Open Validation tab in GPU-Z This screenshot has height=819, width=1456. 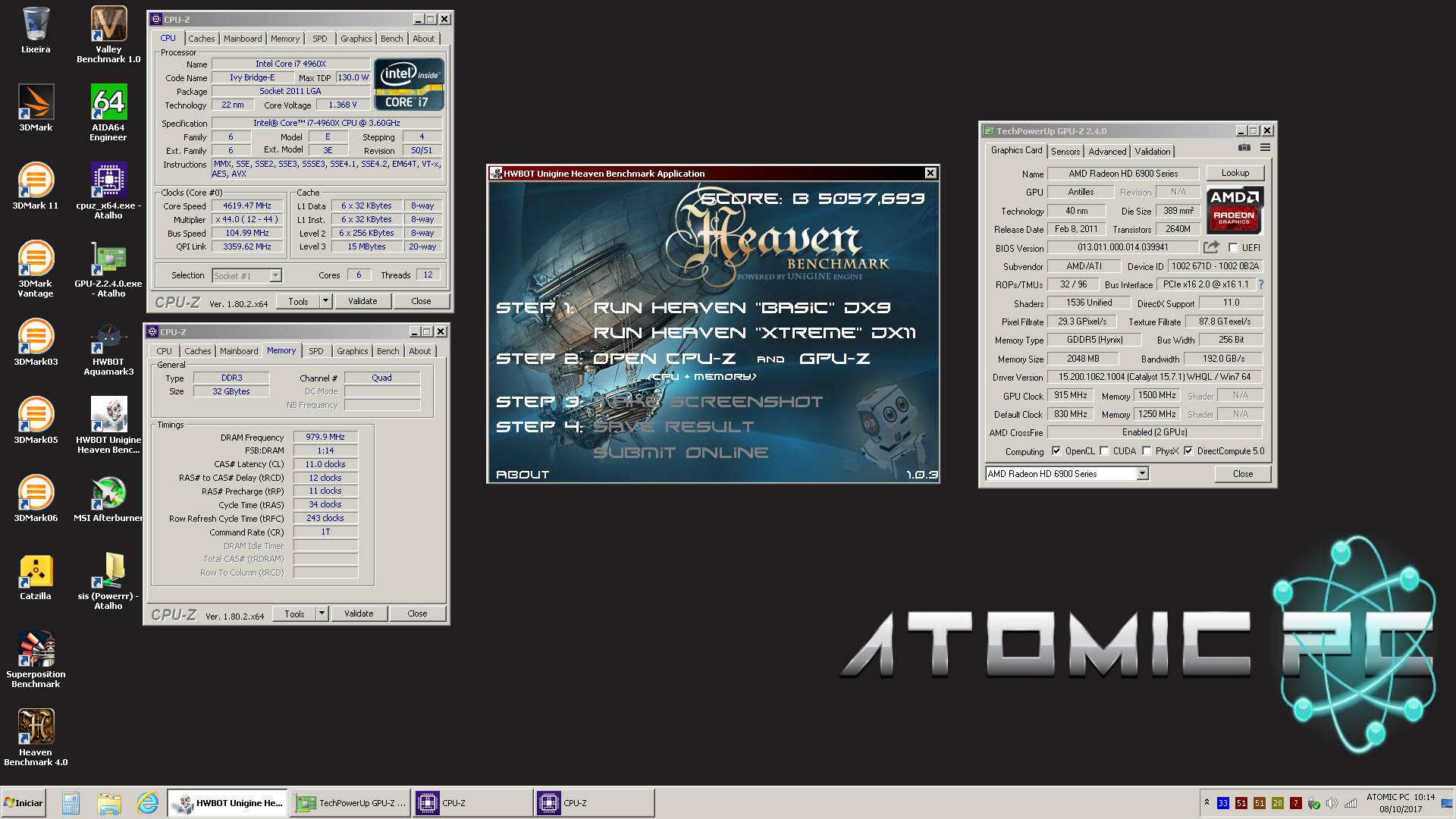[1153, 152]
